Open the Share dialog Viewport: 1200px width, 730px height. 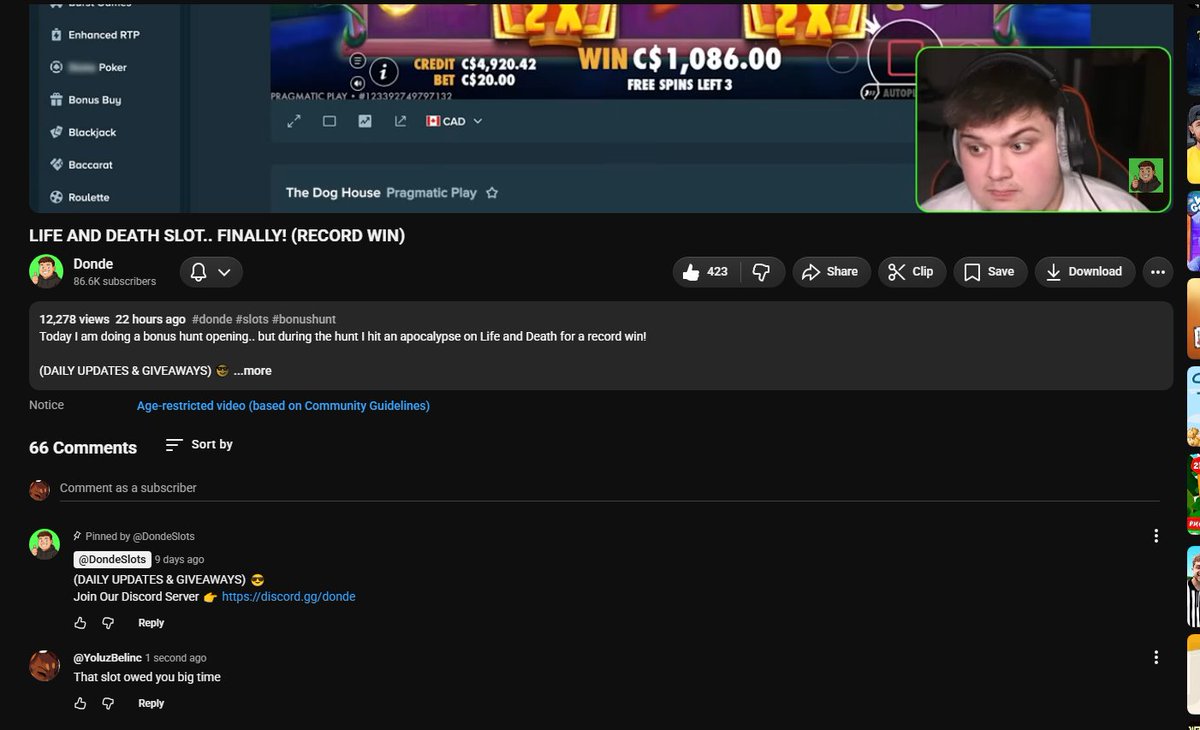[831, 272]
